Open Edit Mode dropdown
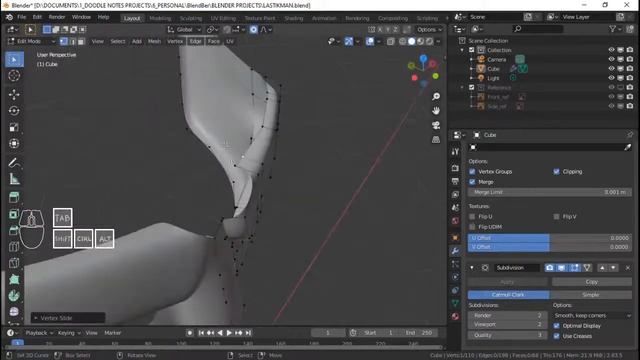 (x=31, y=41)
